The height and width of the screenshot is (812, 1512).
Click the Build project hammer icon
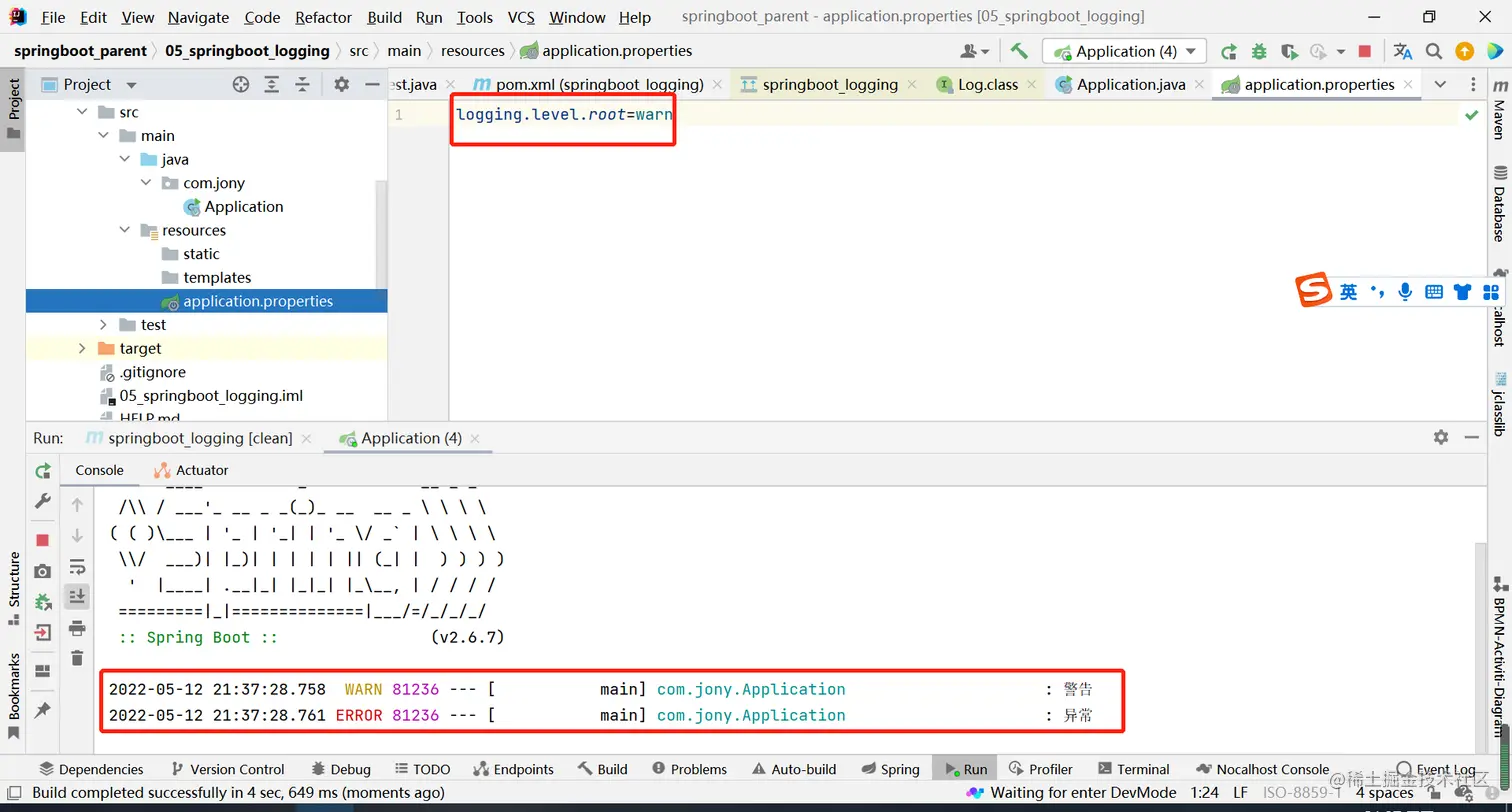[1019, 51]
